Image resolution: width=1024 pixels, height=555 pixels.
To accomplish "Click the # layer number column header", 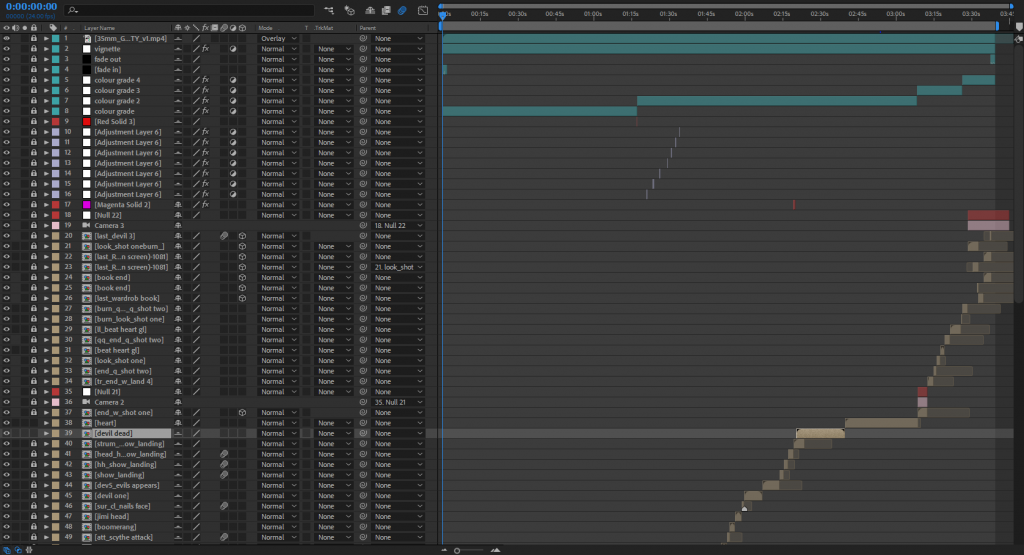I will pos(65,28).
